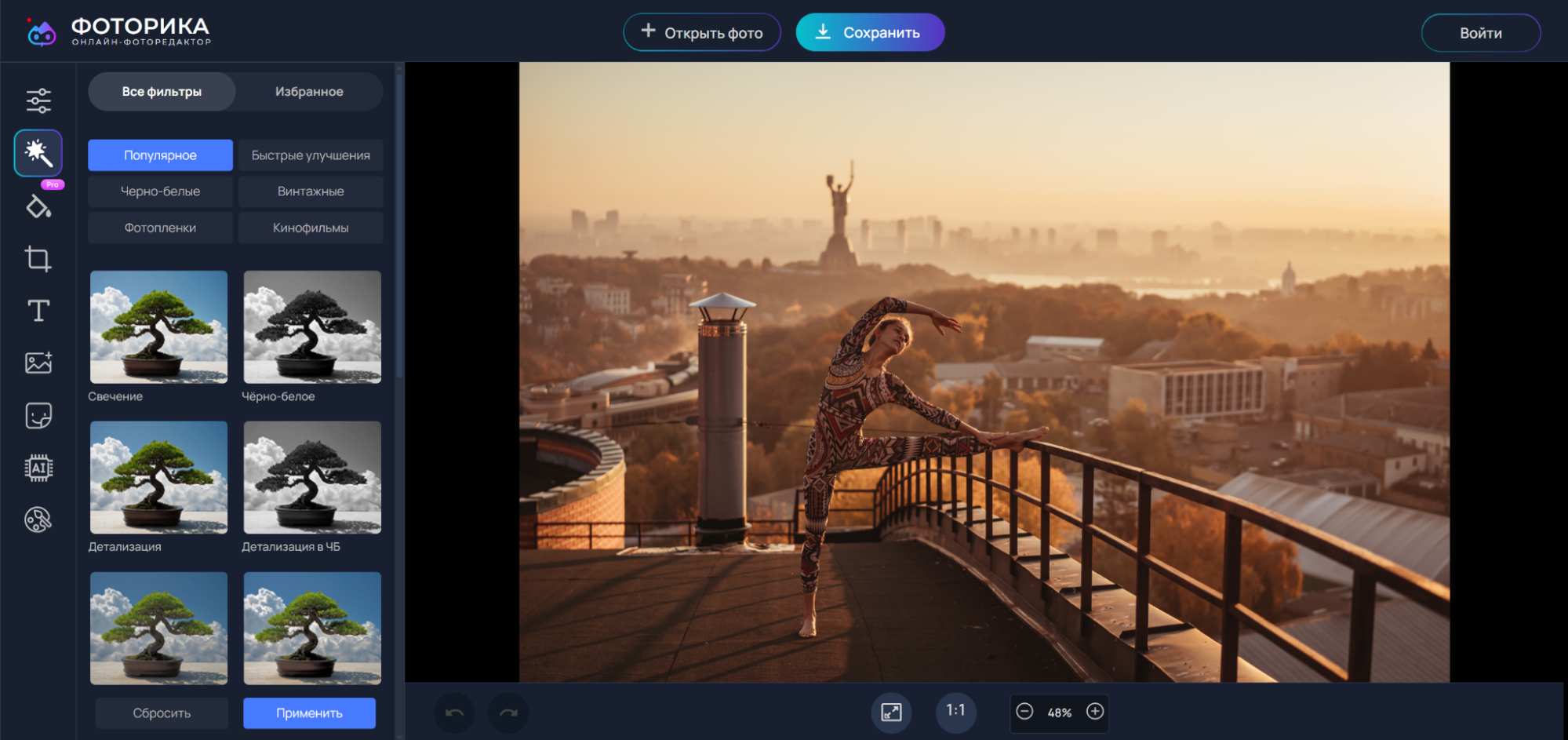Open the color palette tool
Image resolution: width=1568 pixels, height=740 pixels.
38,519
